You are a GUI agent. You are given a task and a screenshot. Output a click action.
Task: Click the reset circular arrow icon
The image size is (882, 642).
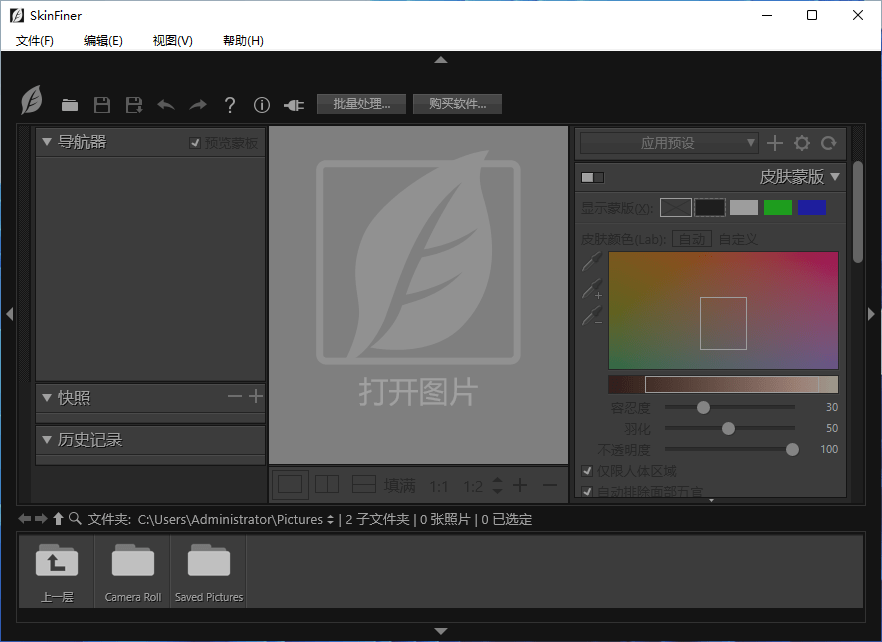(829, 143)
